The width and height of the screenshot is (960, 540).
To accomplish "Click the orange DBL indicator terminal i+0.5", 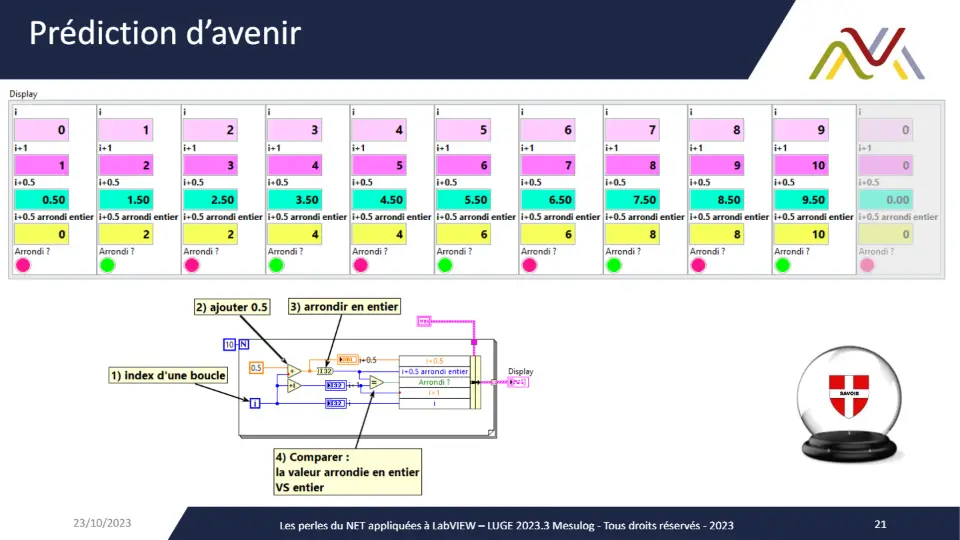I will pyautogui.click(x=348, y=359).
